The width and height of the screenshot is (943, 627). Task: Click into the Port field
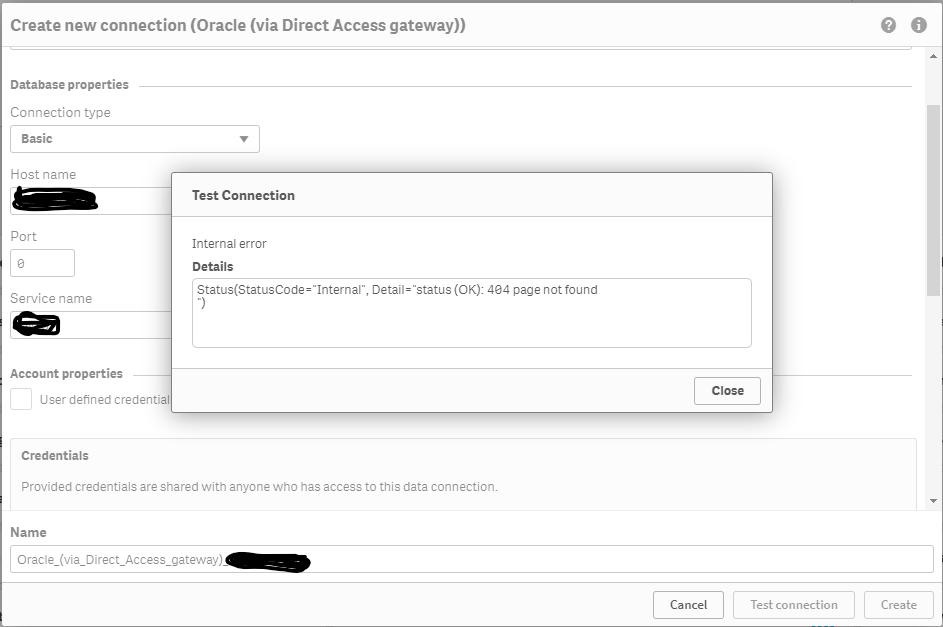(x=43, y=263)
